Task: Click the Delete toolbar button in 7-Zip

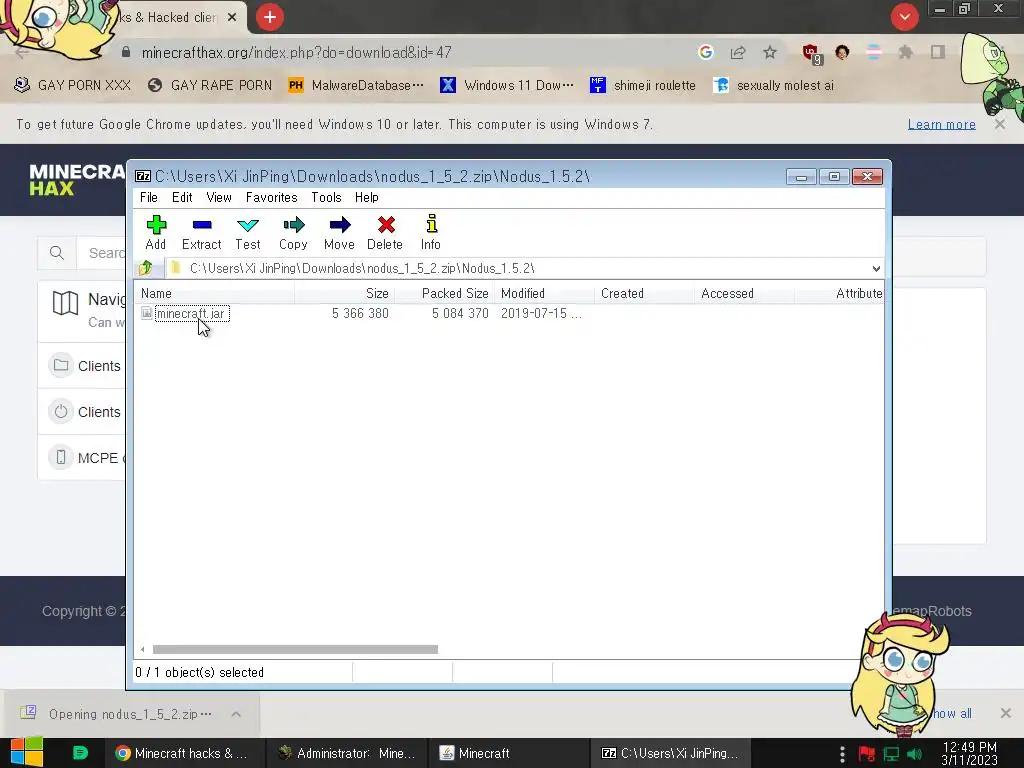Action: pos(385,232)
